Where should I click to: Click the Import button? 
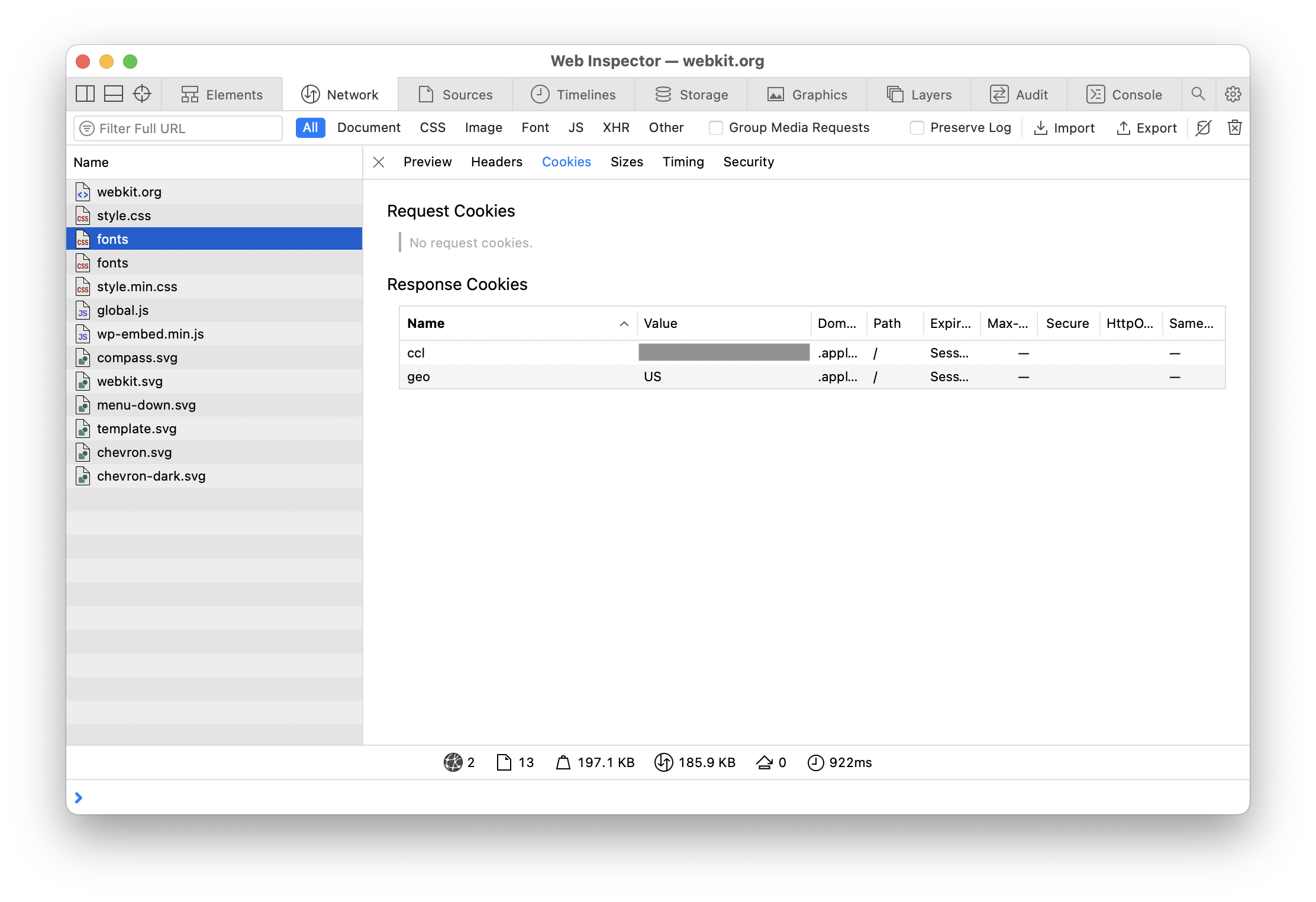pyautogui.click(x=1064, y=128)
